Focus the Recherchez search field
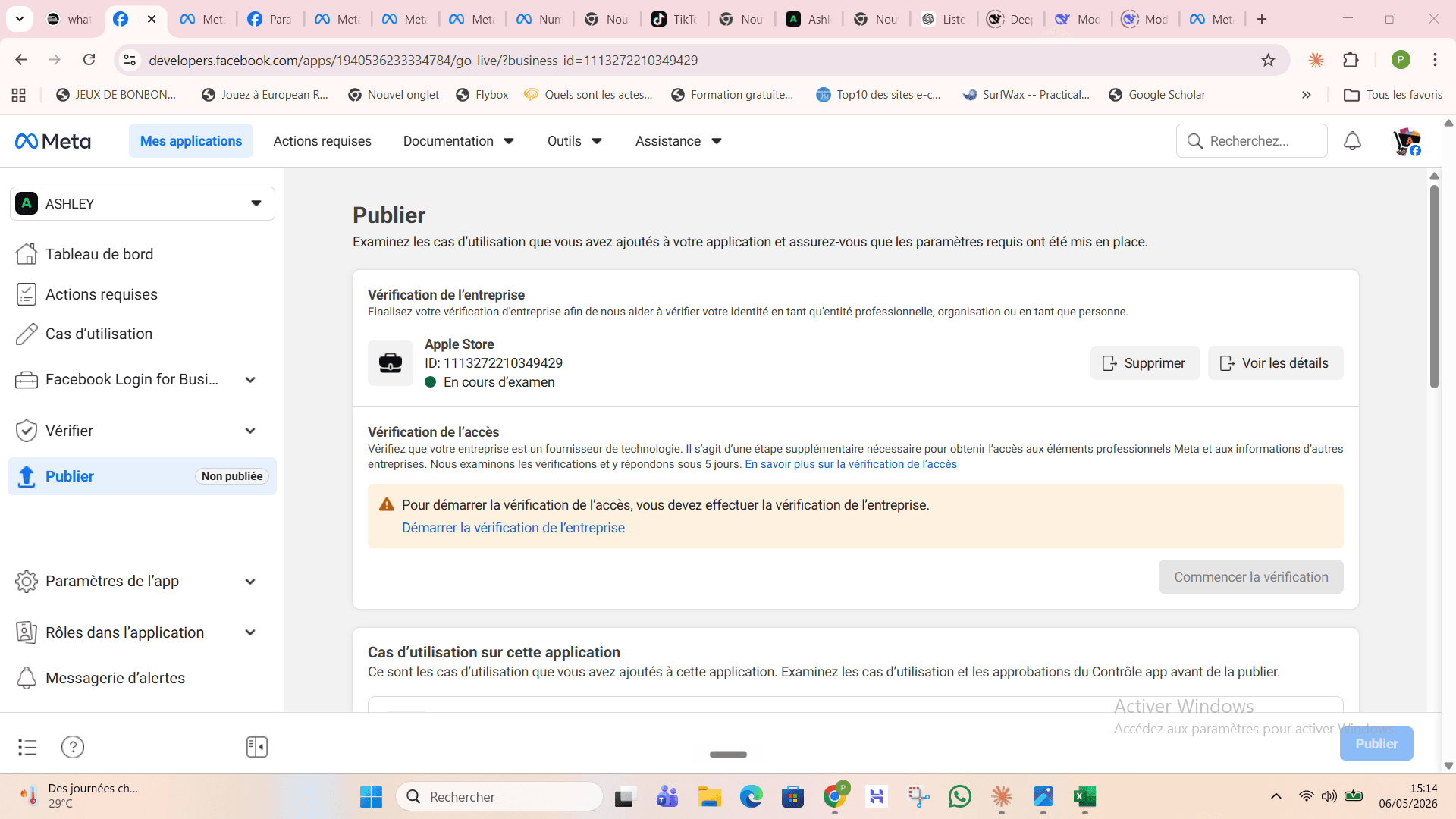1456x819 pixels. pyautogui.click(x=1252, y=141)
